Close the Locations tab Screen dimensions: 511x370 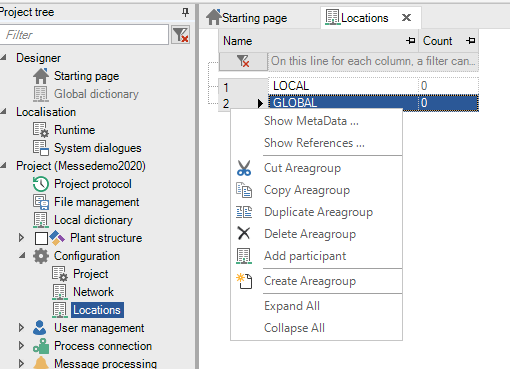coord(406,17)
